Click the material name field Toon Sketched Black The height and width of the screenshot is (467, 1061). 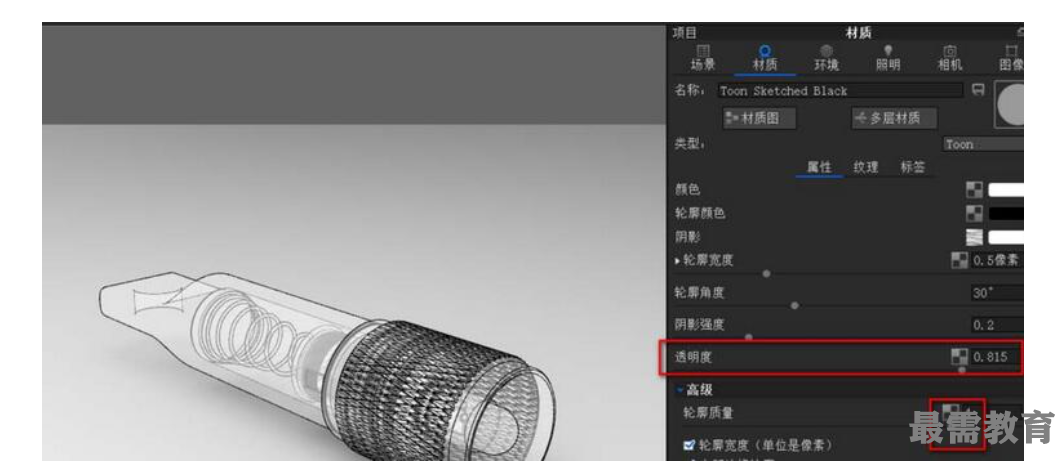[x=840, y=91]
